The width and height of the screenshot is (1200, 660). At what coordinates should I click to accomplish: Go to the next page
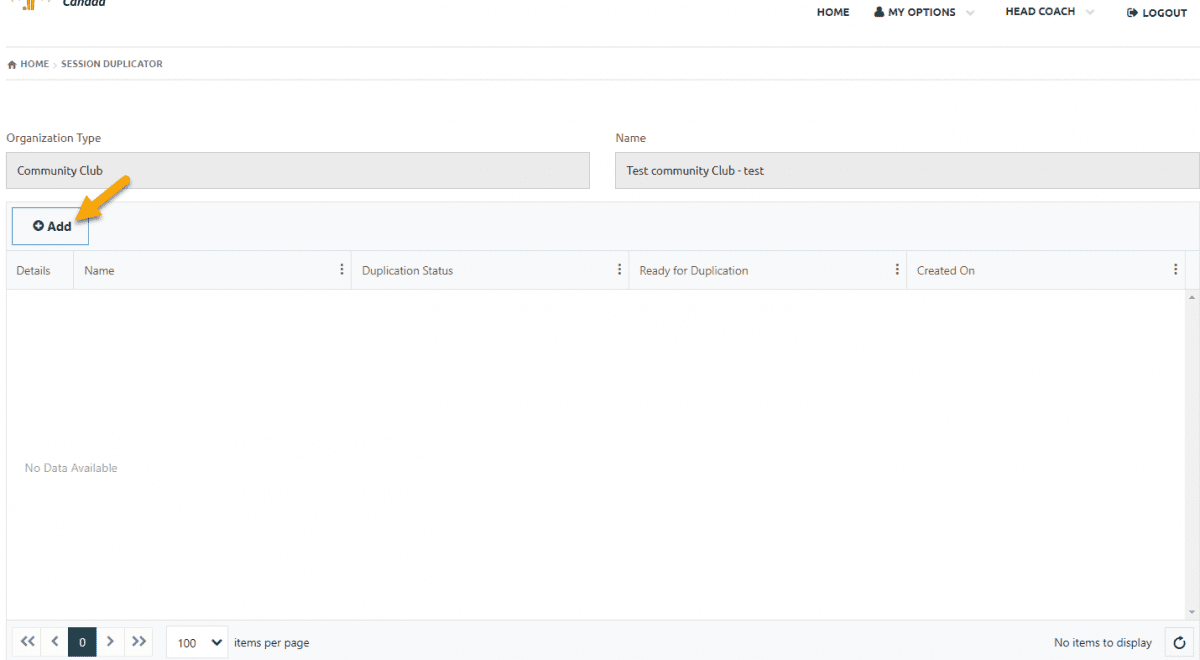pyautogui.click(x=111, y=642)
